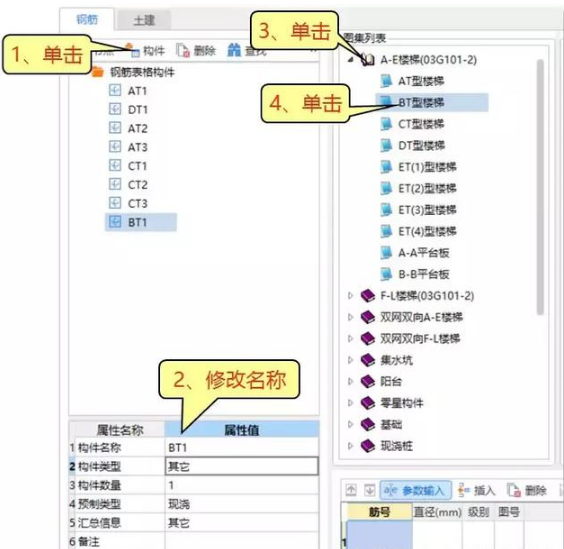Click the 筋号 column header
Screen dimensions: 564x549
tap(379, 512)
